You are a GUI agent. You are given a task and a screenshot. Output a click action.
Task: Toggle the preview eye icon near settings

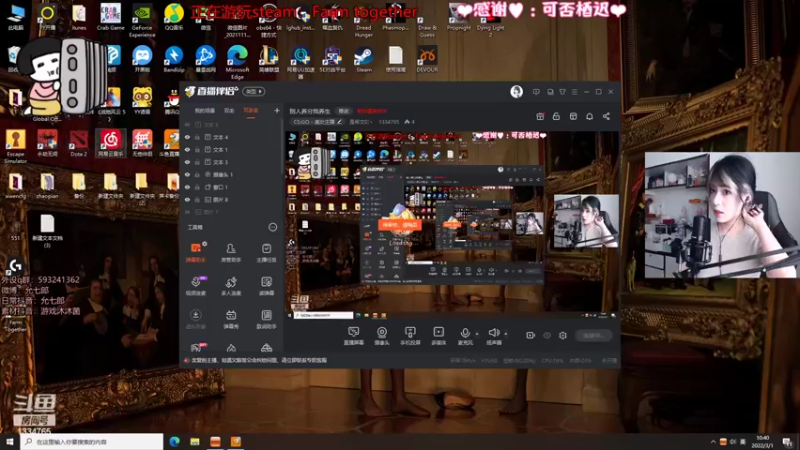pos(547,335)
